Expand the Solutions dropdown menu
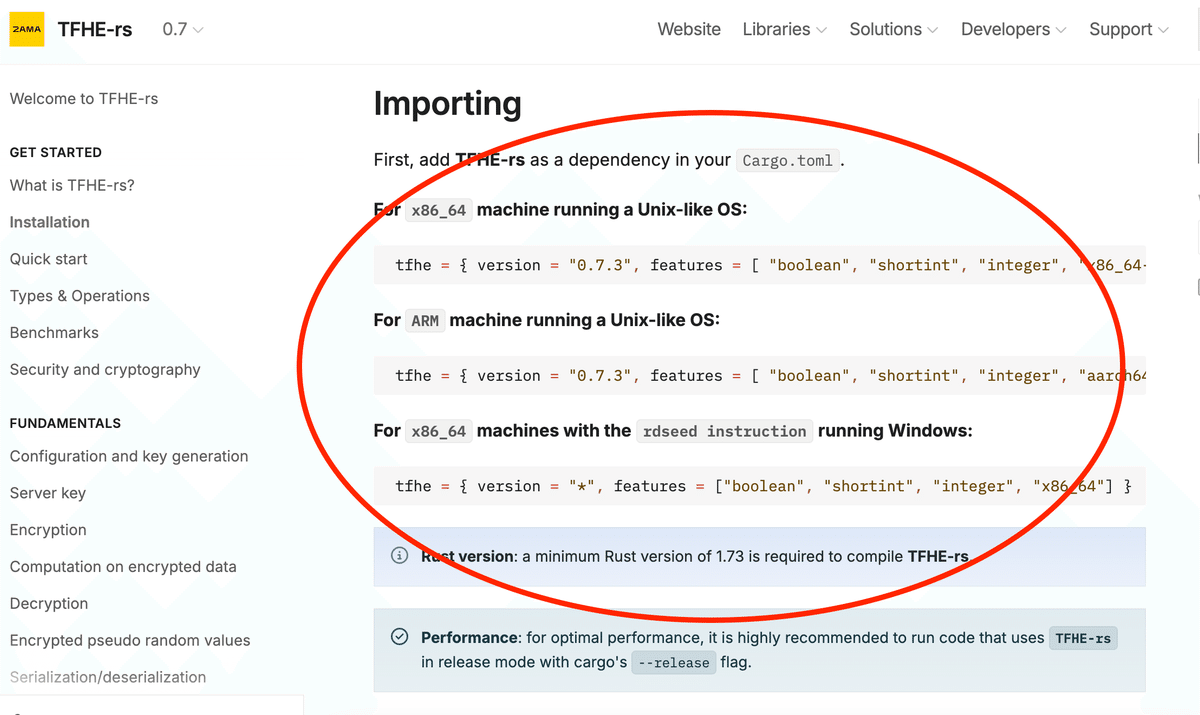 coord(893,30)
